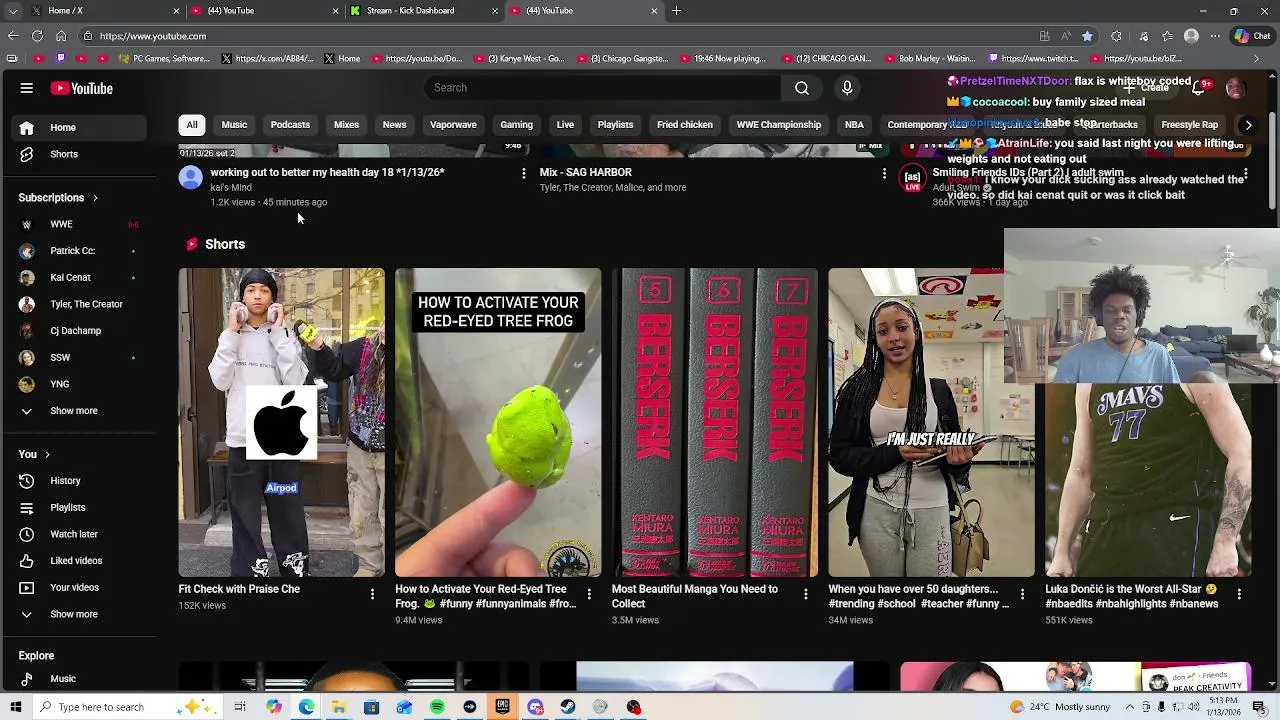This screenshot has height=720, width=1280.
Task: Select the NBA filter chip
Action: click(854, 125)
